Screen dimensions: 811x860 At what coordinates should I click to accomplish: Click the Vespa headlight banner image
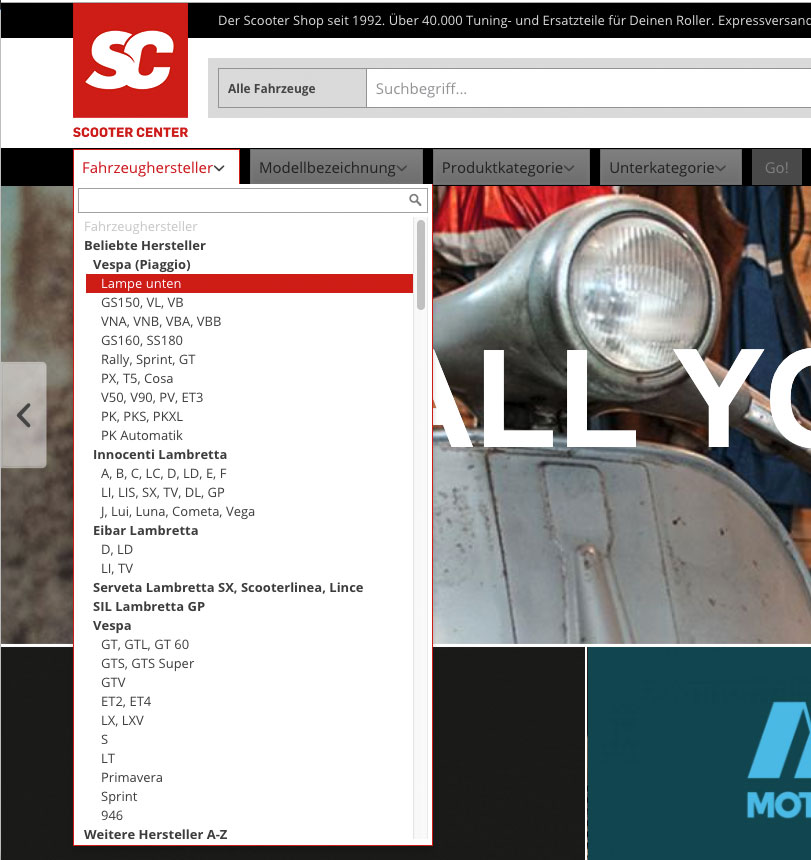click(622, 415)
